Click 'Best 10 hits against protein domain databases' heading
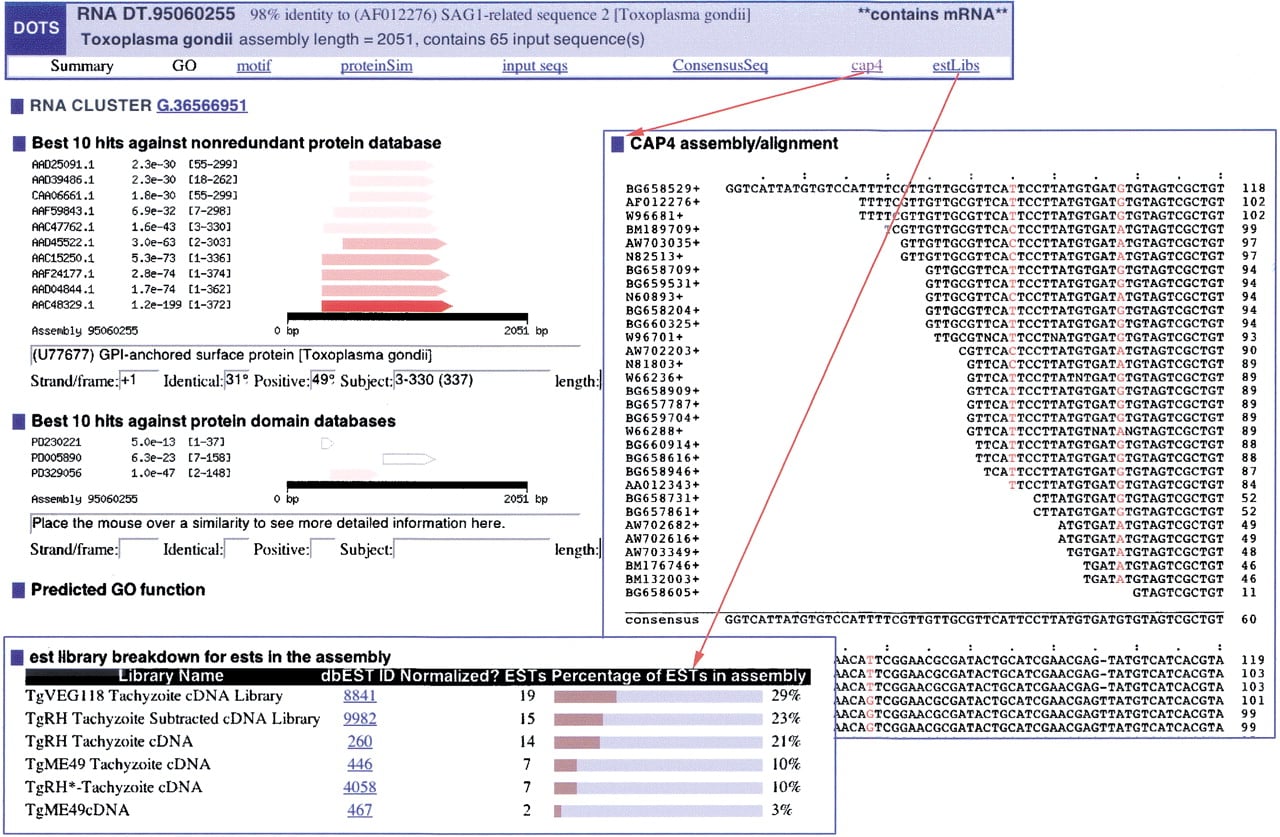1280x837 pixels. click(213, 422)
